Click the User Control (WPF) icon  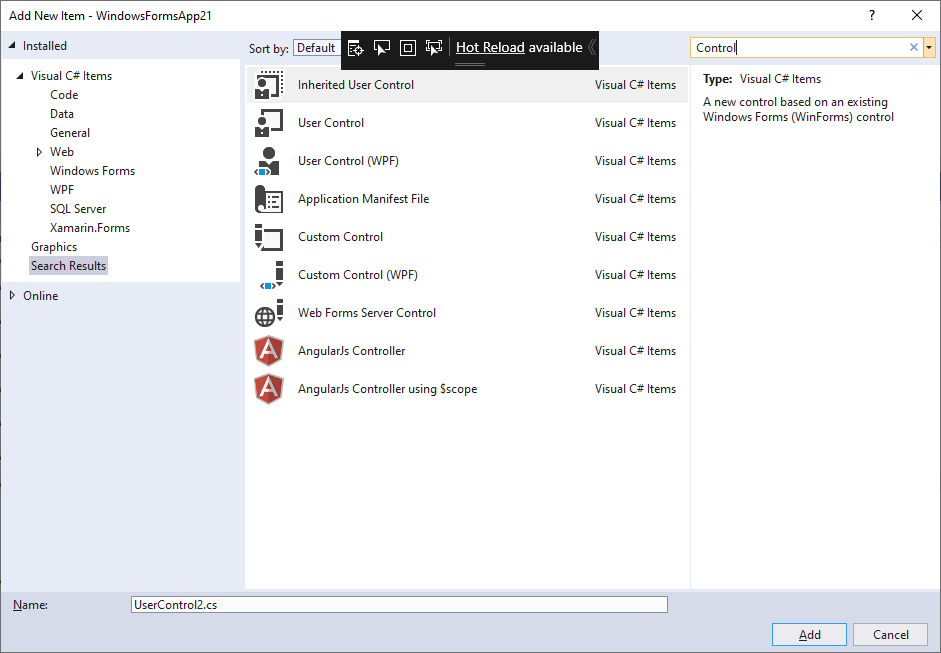pos(269,161)
